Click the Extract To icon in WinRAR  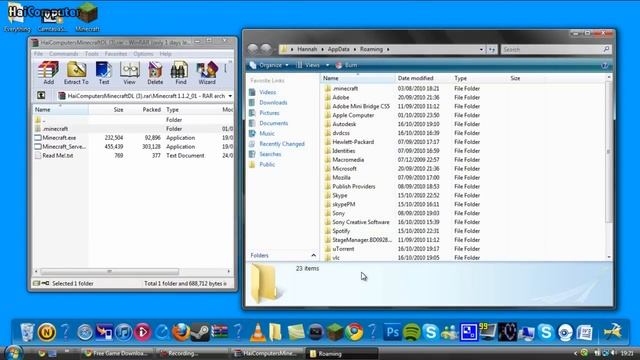tap(76, 73)
